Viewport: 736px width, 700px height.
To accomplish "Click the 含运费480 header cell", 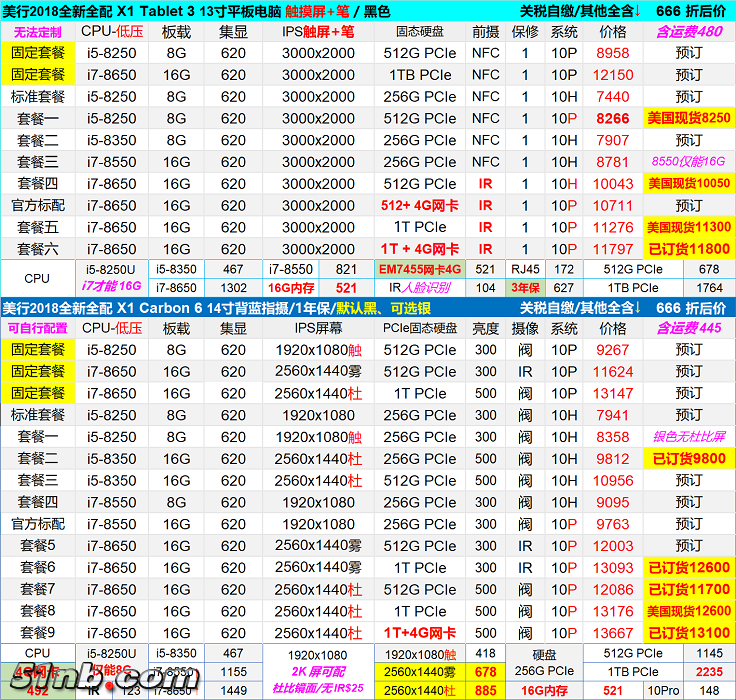I will click(689, 31).
